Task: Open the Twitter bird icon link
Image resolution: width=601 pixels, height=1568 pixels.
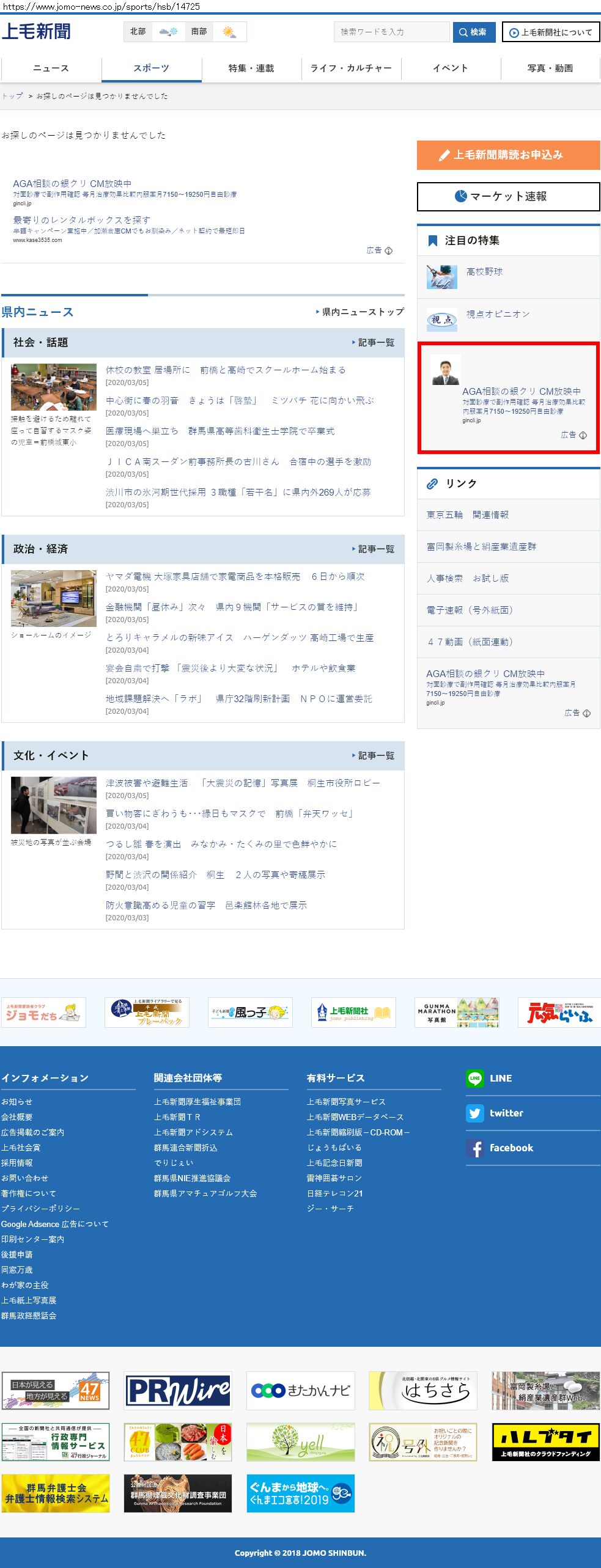Action: pos(474,1113)
